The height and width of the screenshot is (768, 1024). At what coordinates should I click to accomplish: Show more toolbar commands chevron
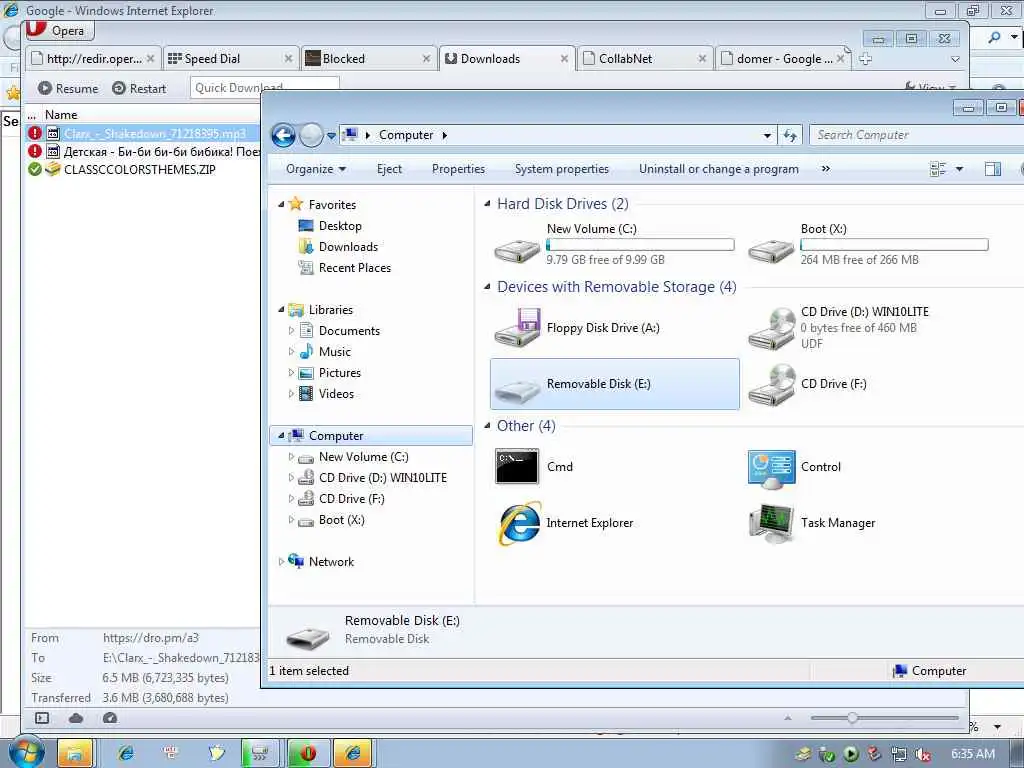point(825,168)
